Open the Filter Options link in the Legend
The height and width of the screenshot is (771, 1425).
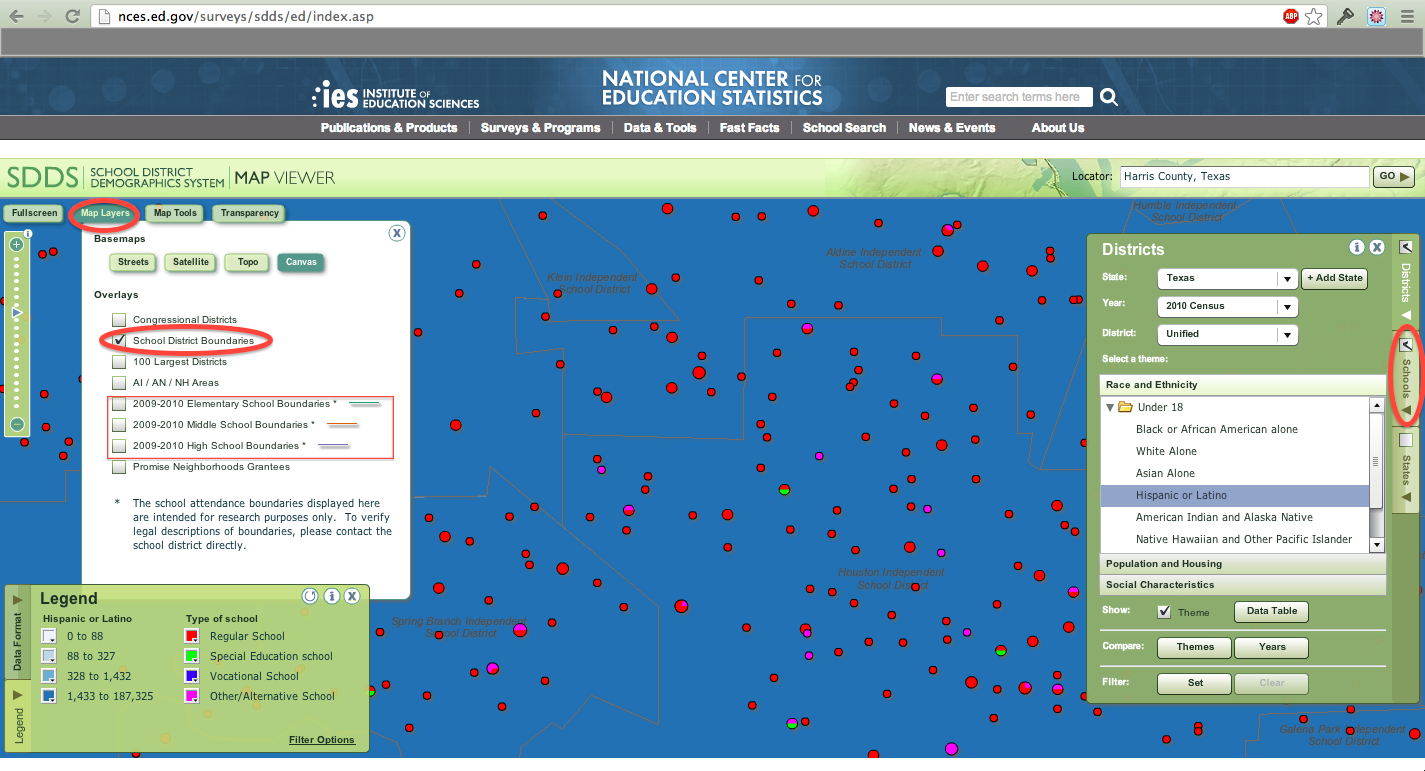click(x=321, y=739)
